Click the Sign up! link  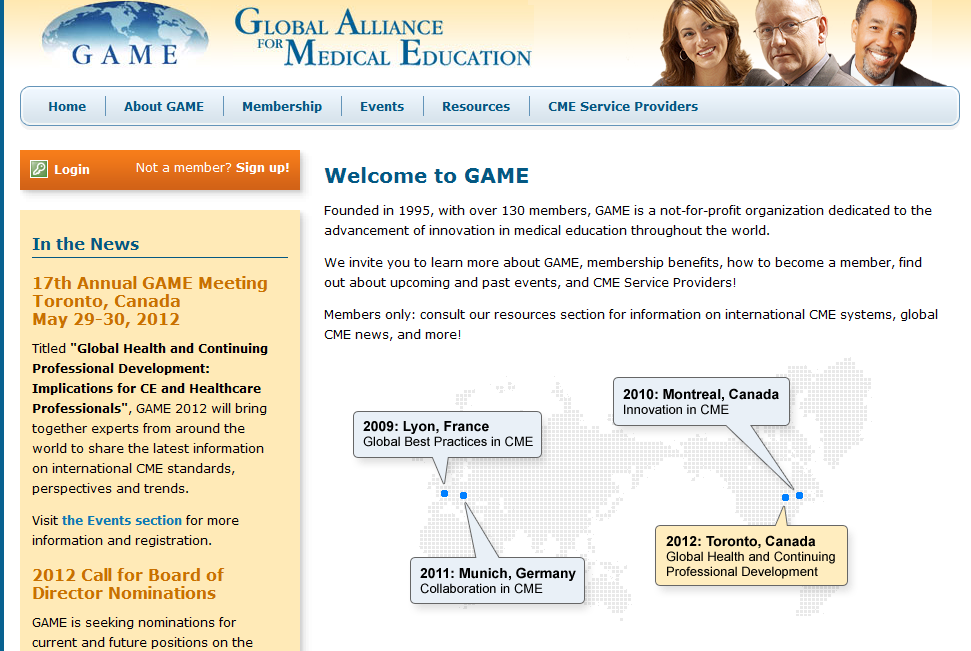pos(263,168)
